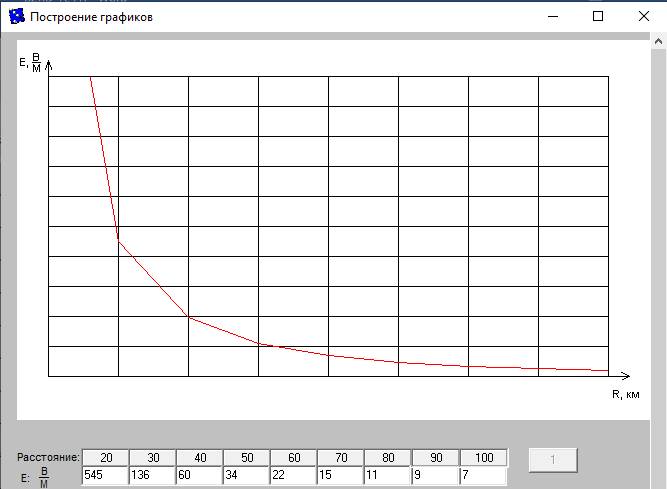The height and width of the screenshot is (489, 667).
Task: Click the E field containing 34
Action: (247, 475)
